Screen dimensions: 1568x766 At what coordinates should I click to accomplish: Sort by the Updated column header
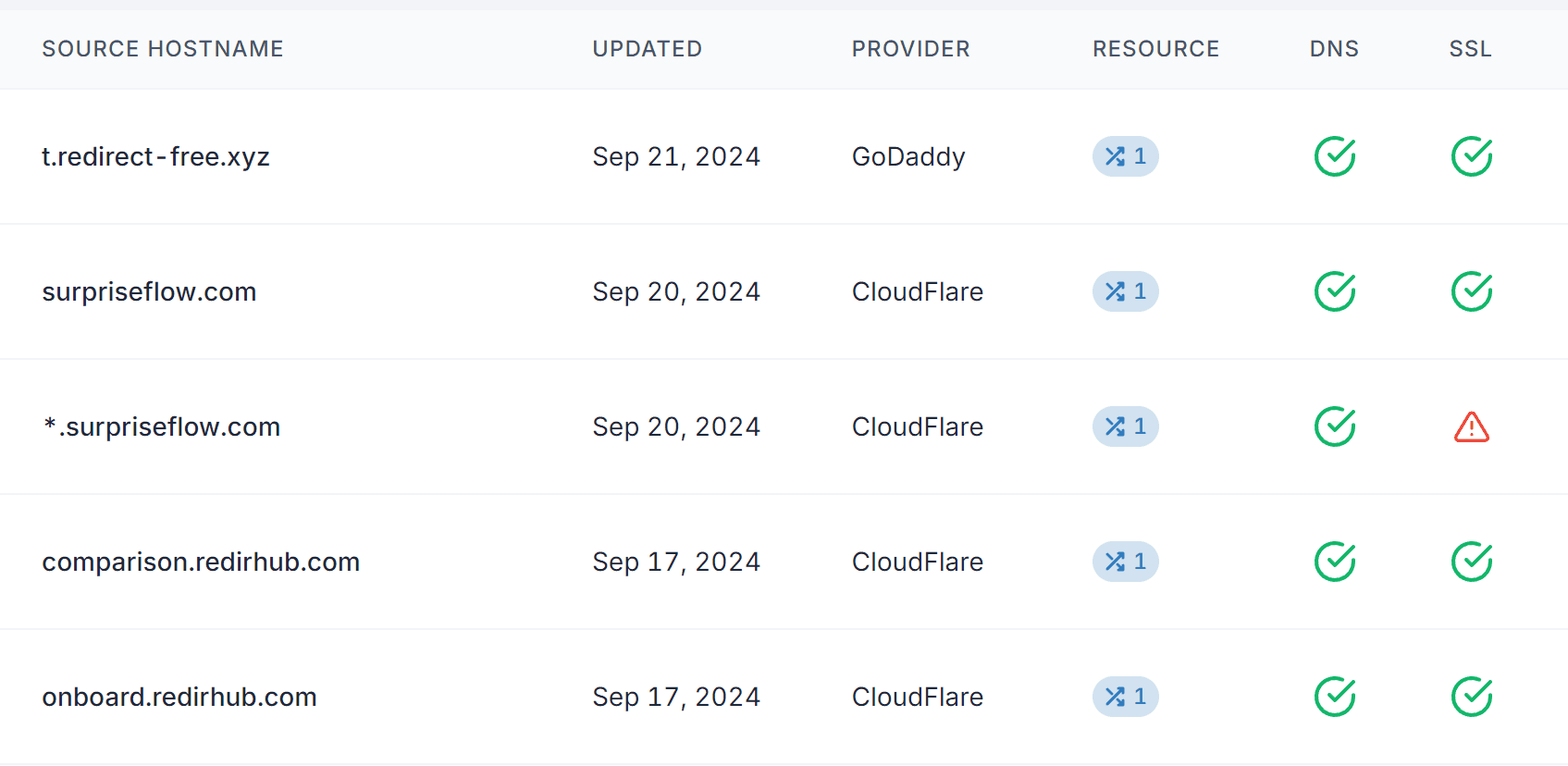[648, 49]
